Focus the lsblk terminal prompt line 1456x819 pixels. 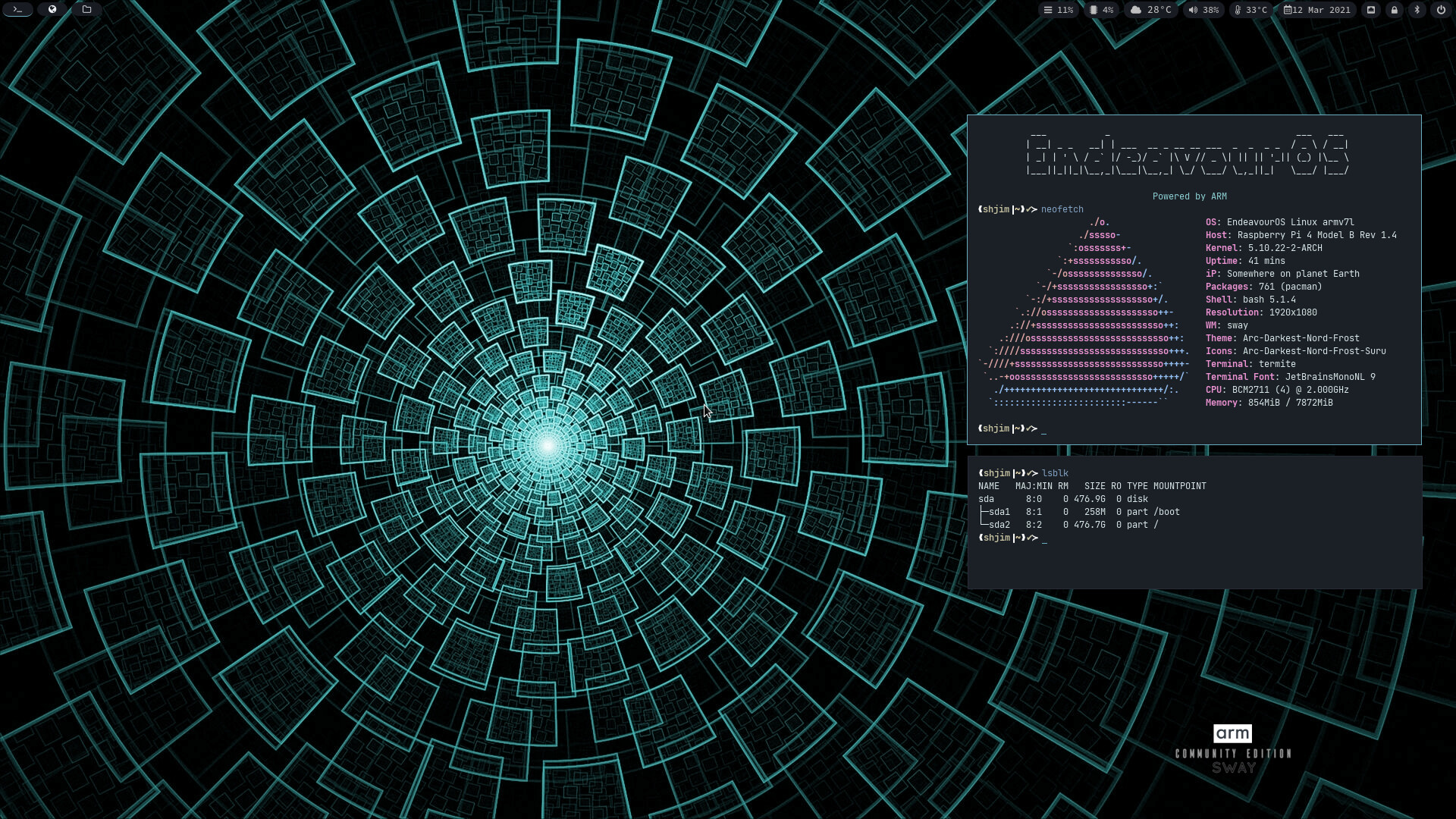[x=1012, y=538]
